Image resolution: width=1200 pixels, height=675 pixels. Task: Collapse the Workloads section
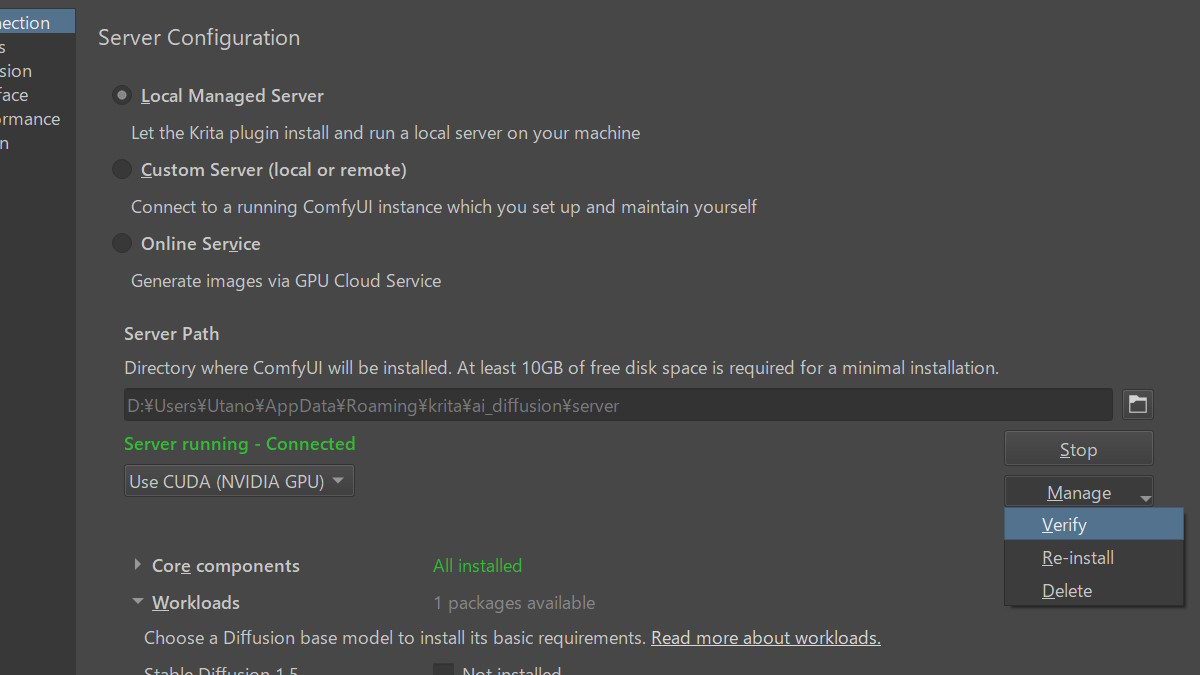[x=137, y=602]
